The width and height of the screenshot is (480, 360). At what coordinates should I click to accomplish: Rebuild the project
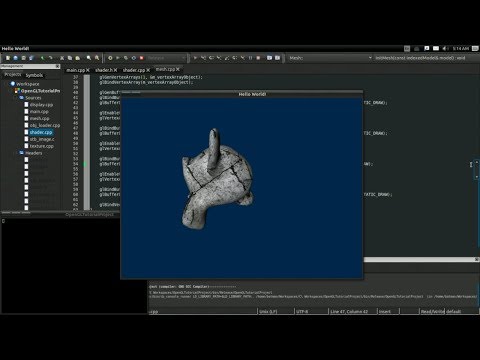(x=134, y=58)
